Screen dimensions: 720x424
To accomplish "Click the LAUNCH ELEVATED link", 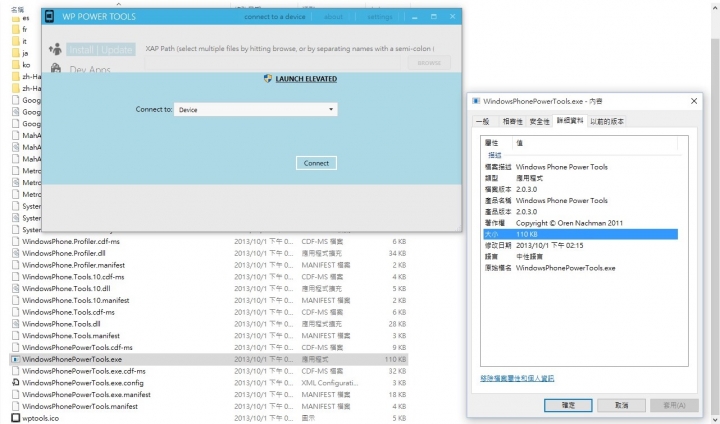I will (x=306, y=79).
